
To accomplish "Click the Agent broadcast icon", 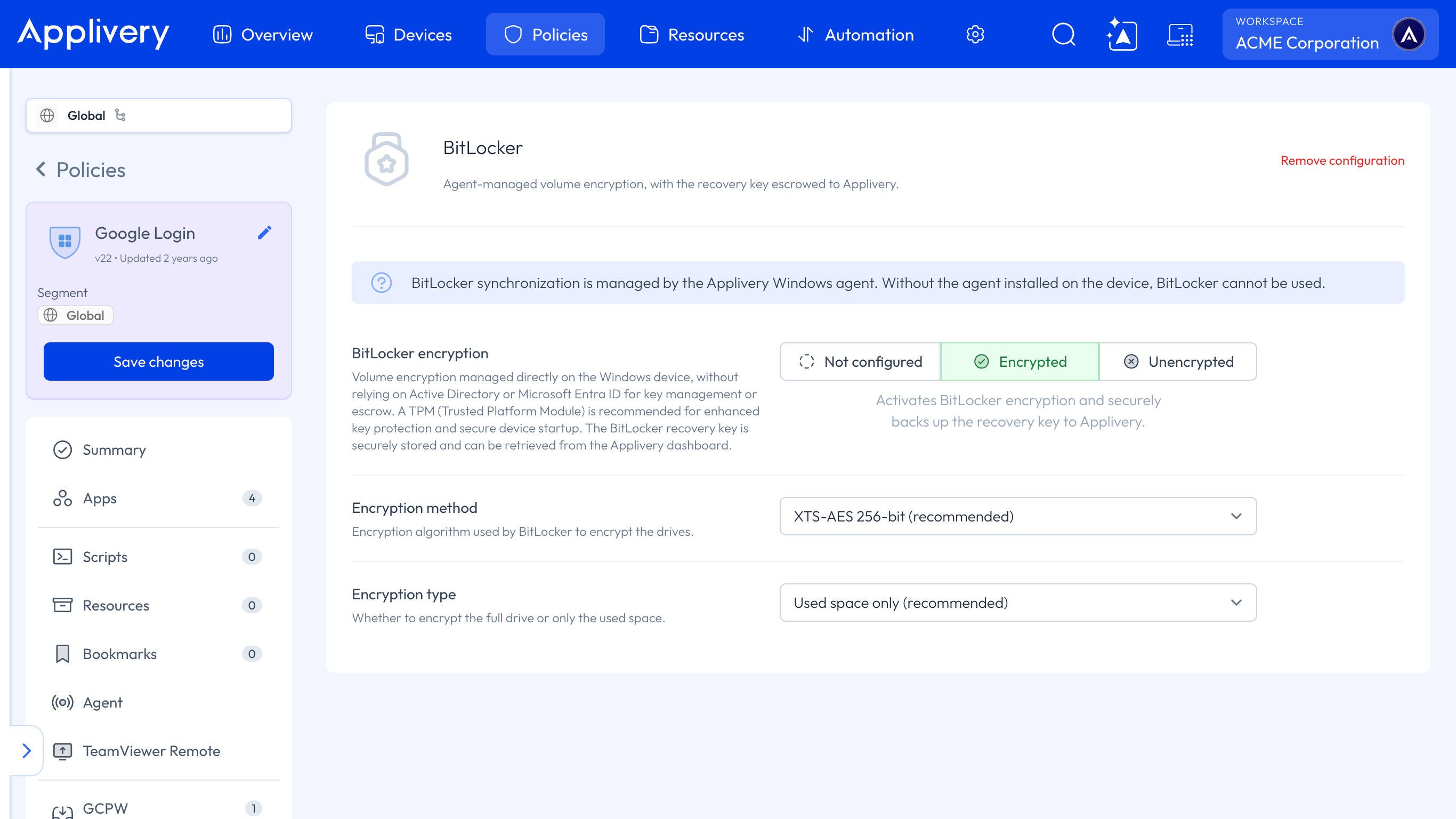I will [x=62, y=702].
